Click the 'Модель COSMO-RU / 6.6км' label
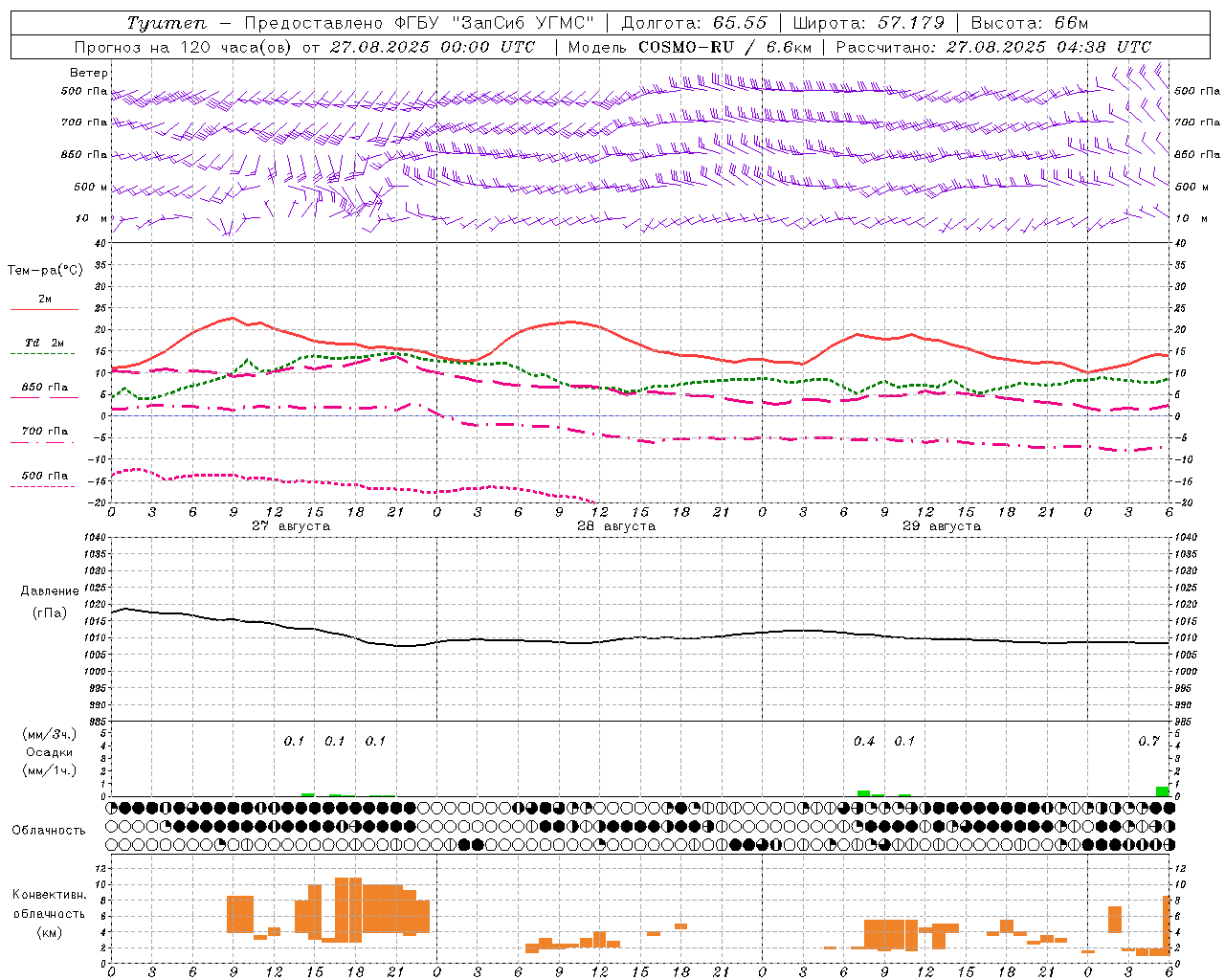This screenshot has width=1225, height=980. point(690,47)
